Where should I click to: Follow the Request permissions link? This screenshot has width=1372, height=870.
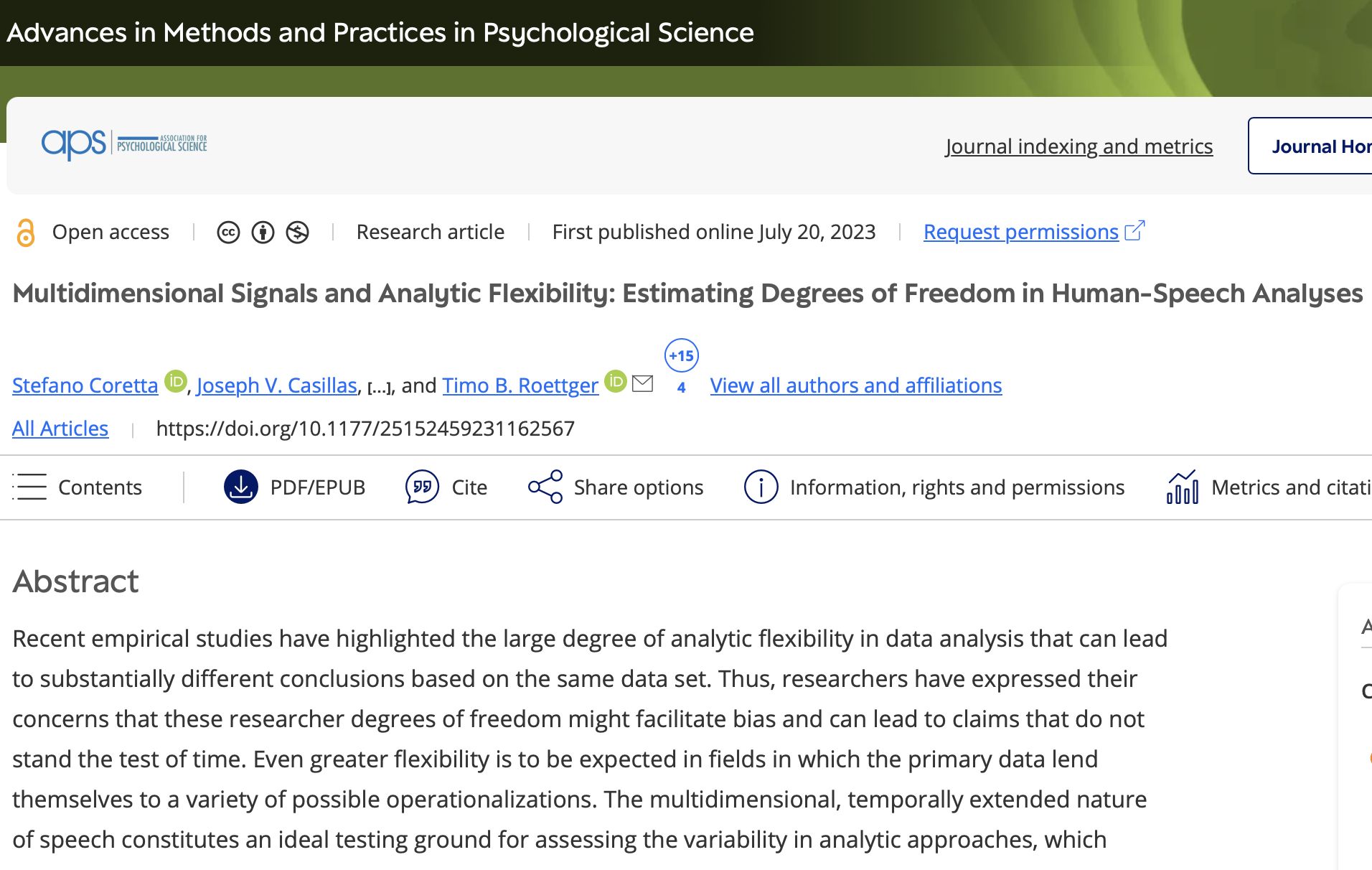1020,232
